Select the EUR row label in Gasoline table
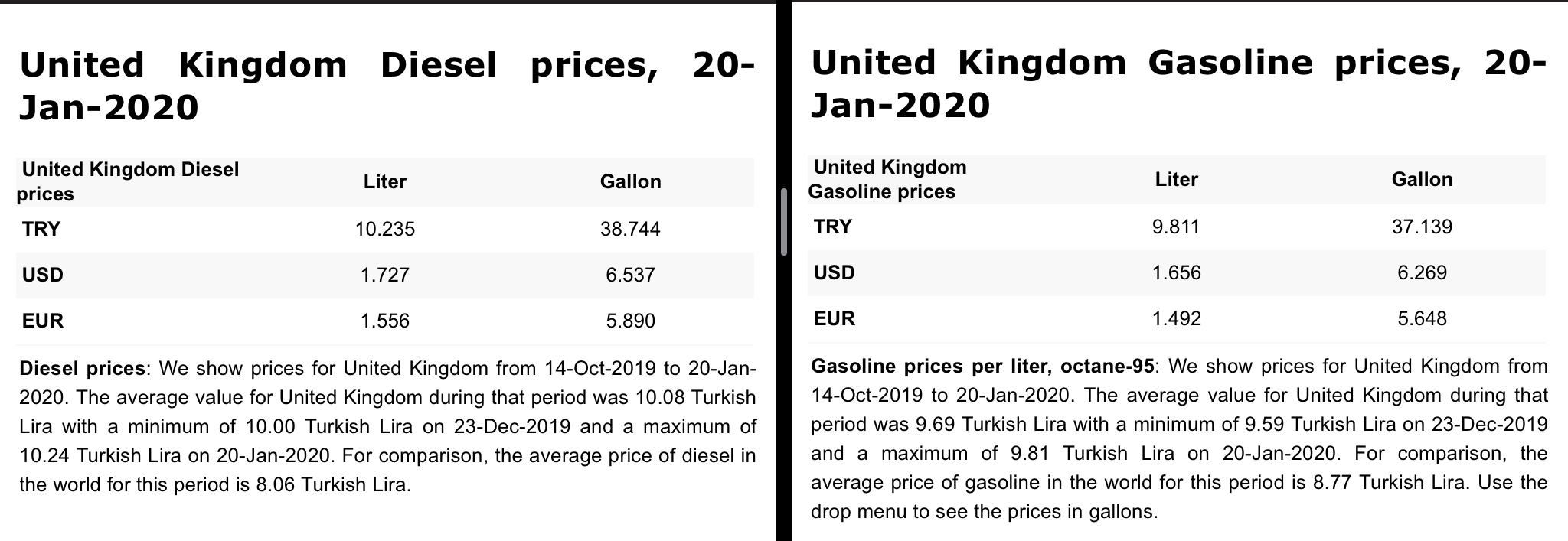 click(835, 318)
